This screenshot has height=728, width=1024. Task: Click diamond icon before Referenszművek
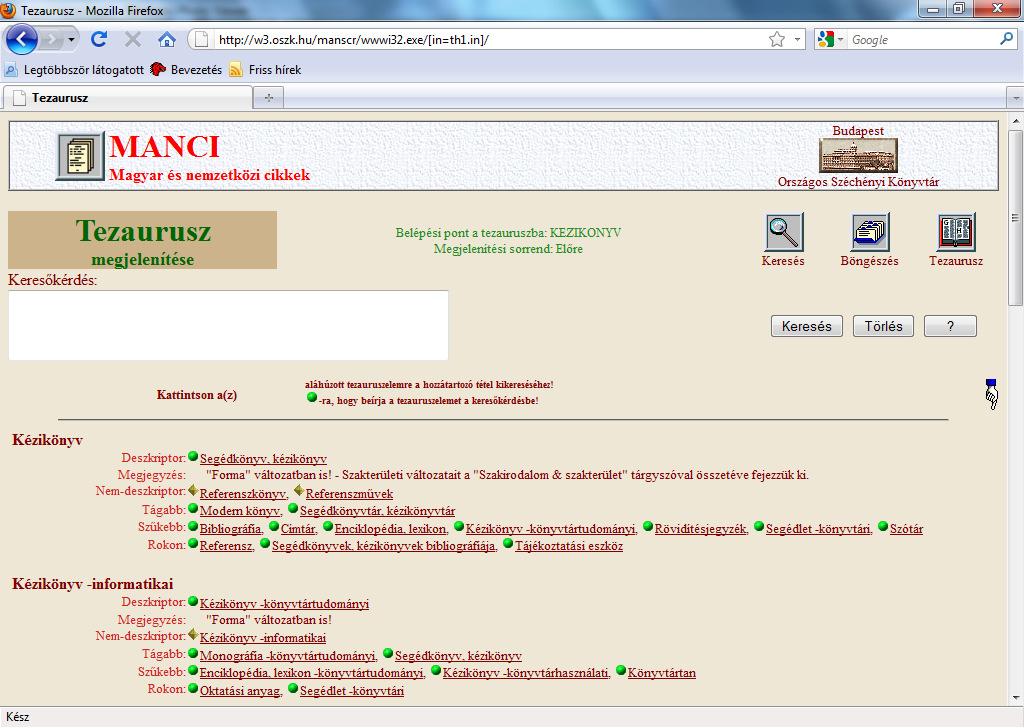point(298,490)
